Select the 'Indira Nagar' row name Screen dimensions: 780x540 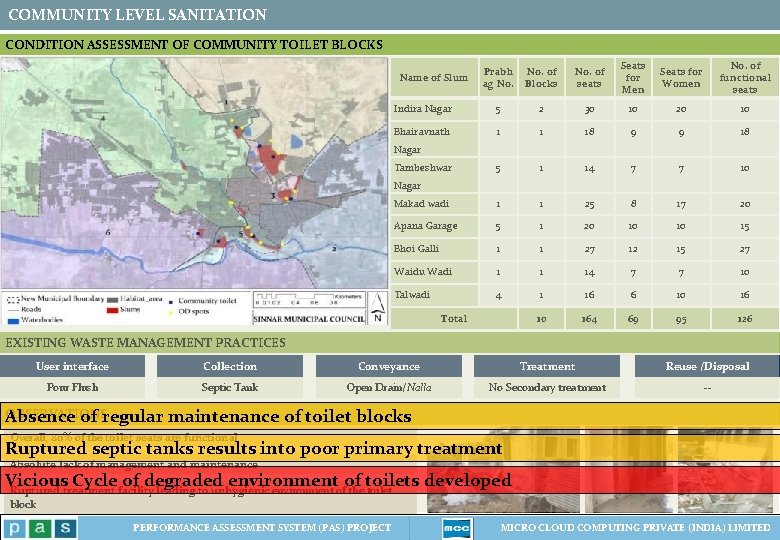click(x=423, y=109)
